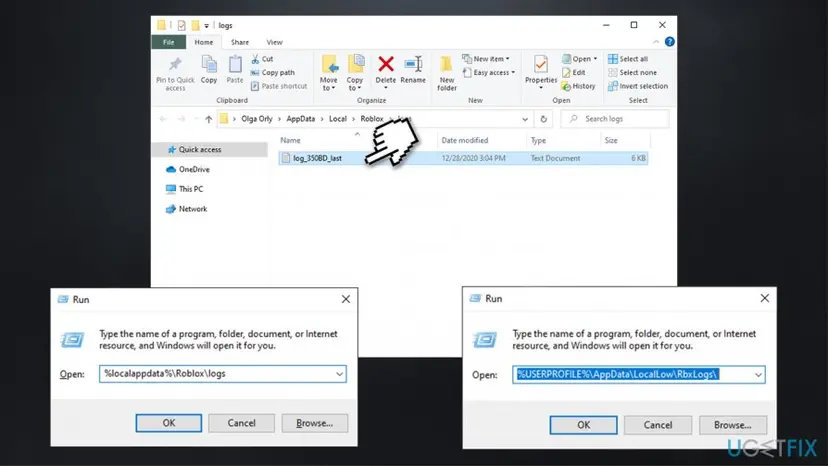Click Pin to Quick access icon
Viewport: 828px width, 467px height.
tap(175, 65)
